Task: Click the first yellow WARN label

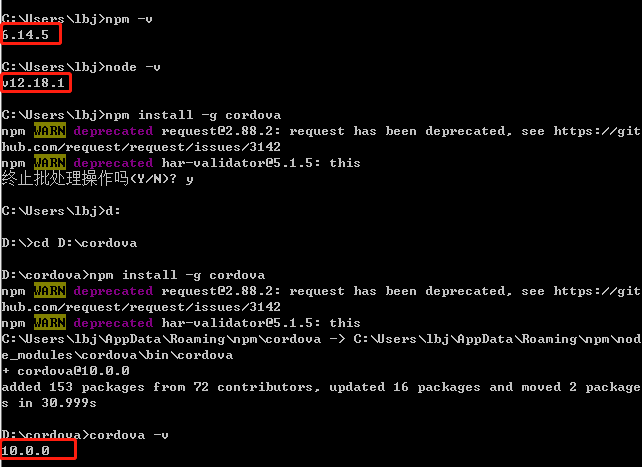Action: pos(49,131)
